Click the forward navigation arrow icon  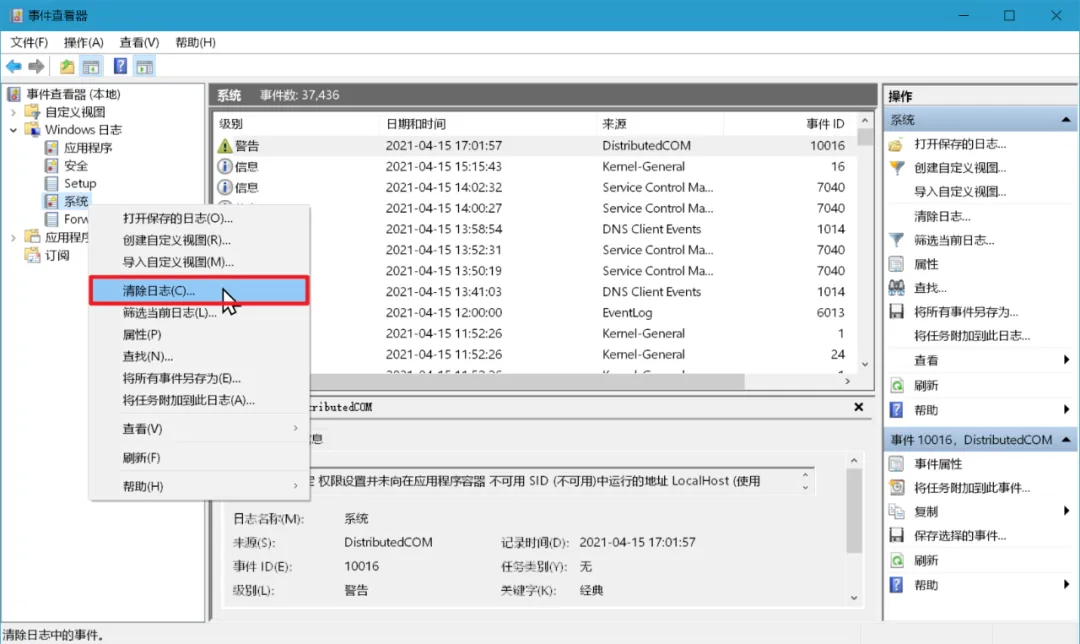point(36,66)
